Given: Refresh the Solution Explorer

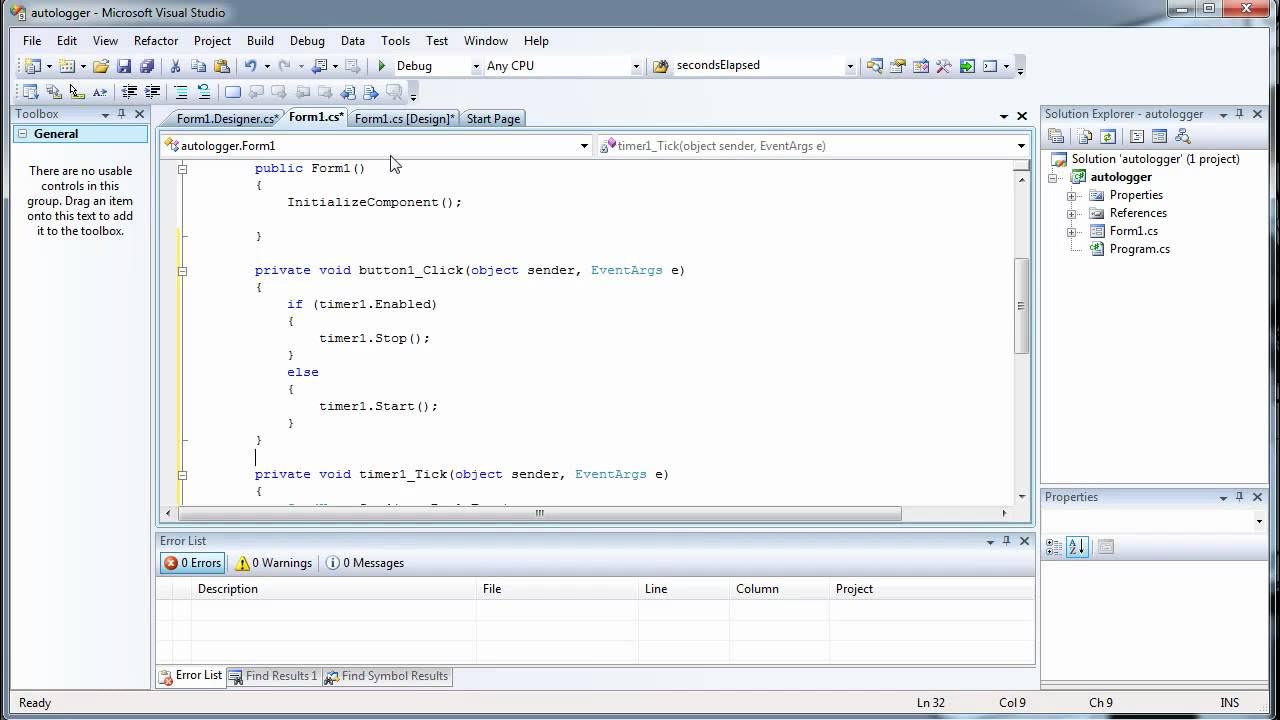Looking at the screenshot, I should click(x=1108, y=136).
